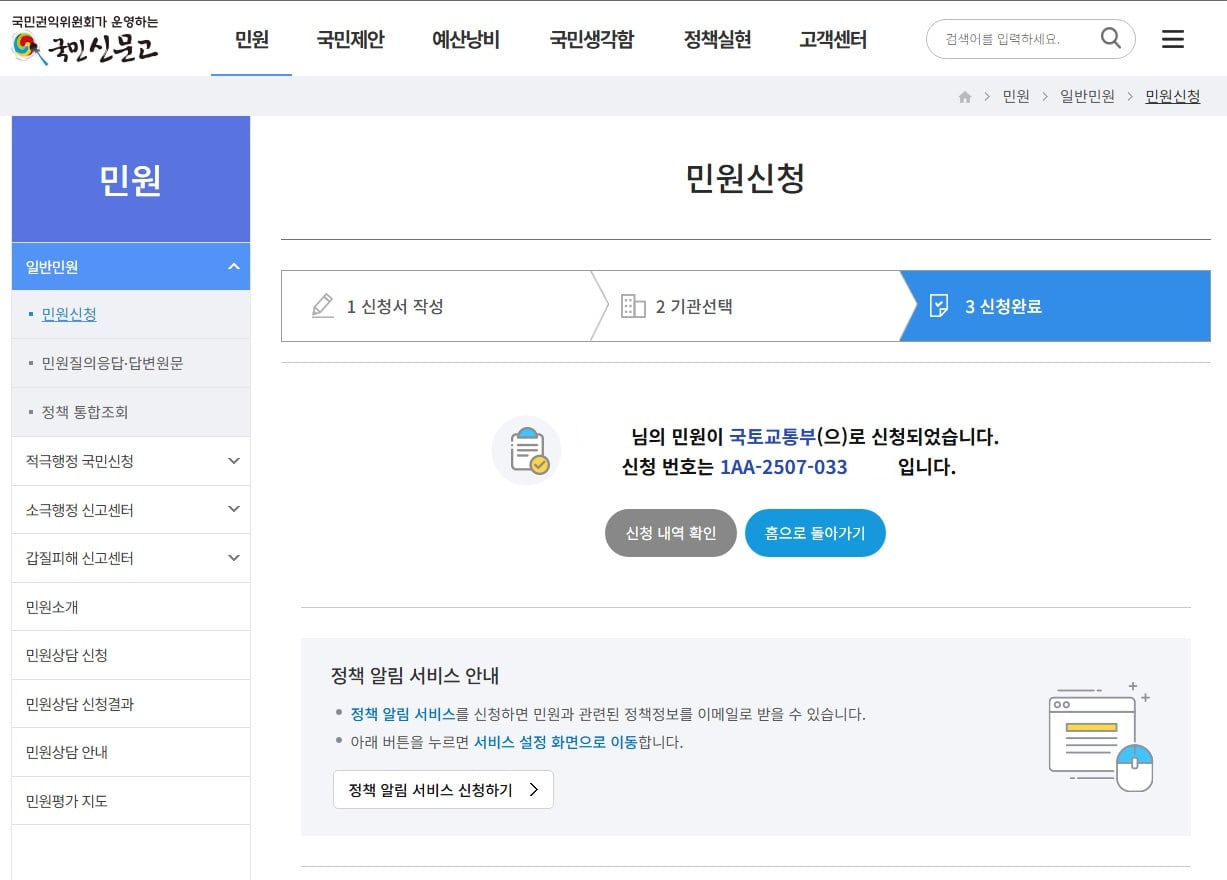This screenshot has height=880, width=1227.
Task: Open the 예산낭비 top menu
Action: [466, 39]
